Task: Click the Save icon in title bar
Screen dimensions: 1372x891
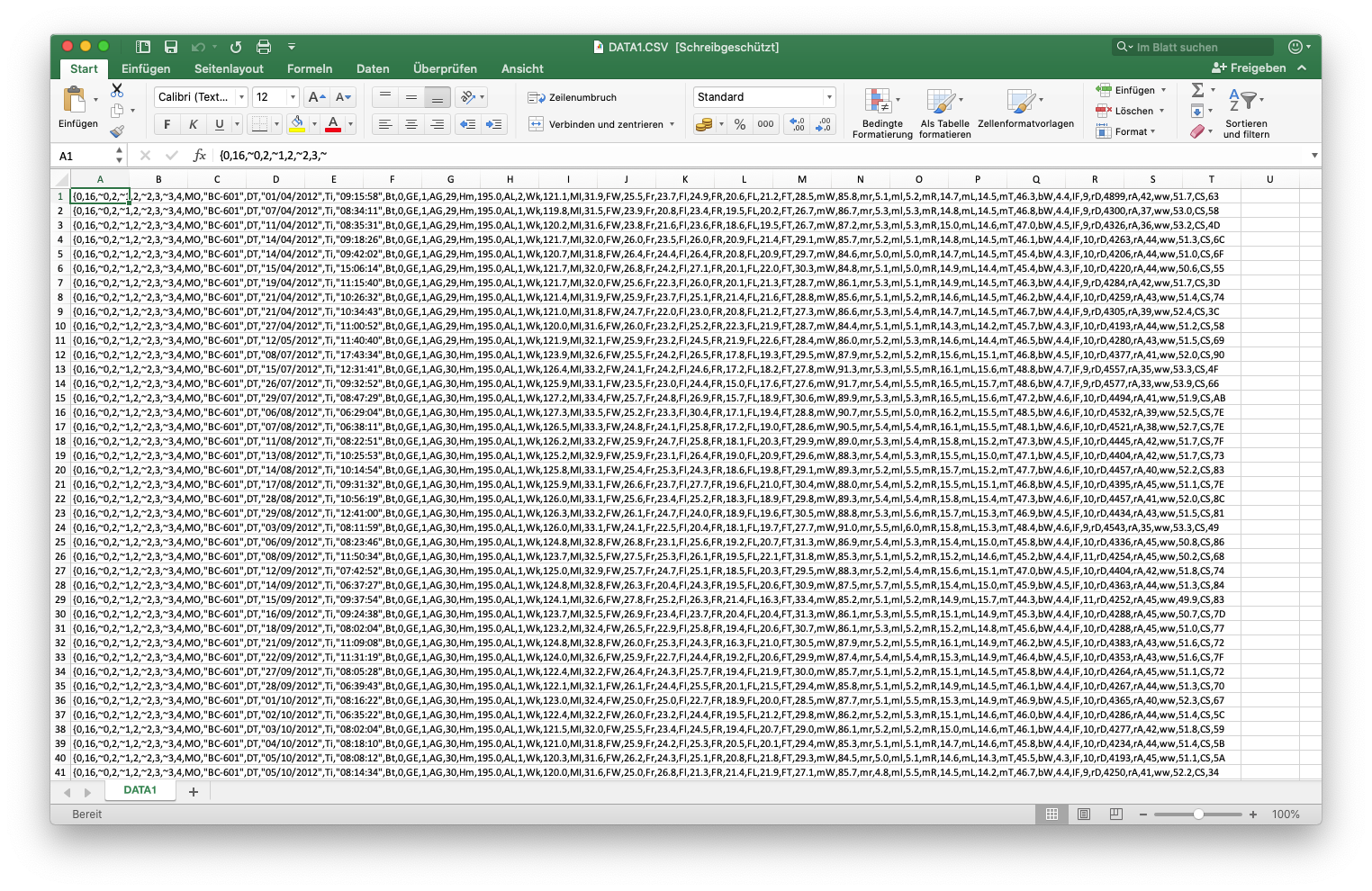Action: click(x=171, y=47)
